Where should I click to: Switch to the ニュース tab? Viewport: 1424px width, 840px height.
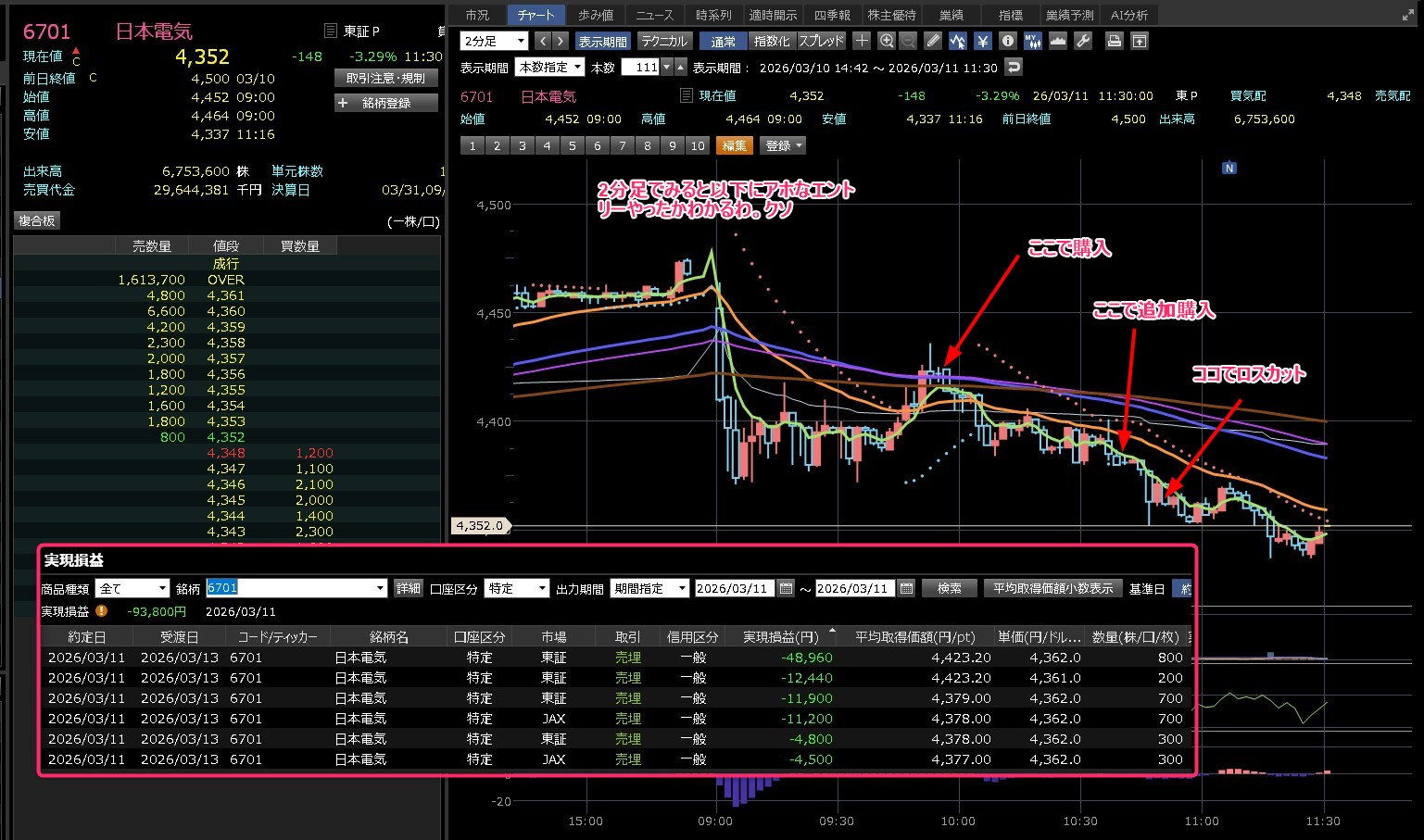pyautogui.click(x=654, y=15)
